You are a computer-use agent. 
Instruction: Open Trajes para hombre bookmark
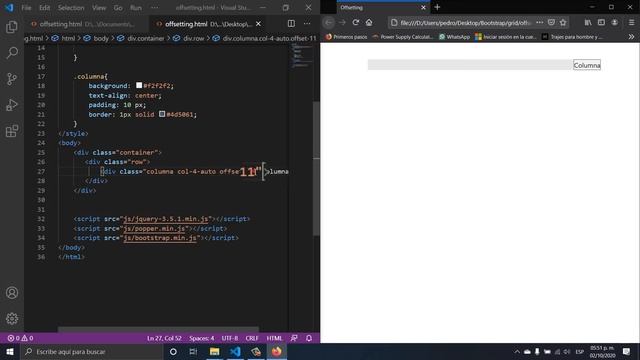(572, 37)
